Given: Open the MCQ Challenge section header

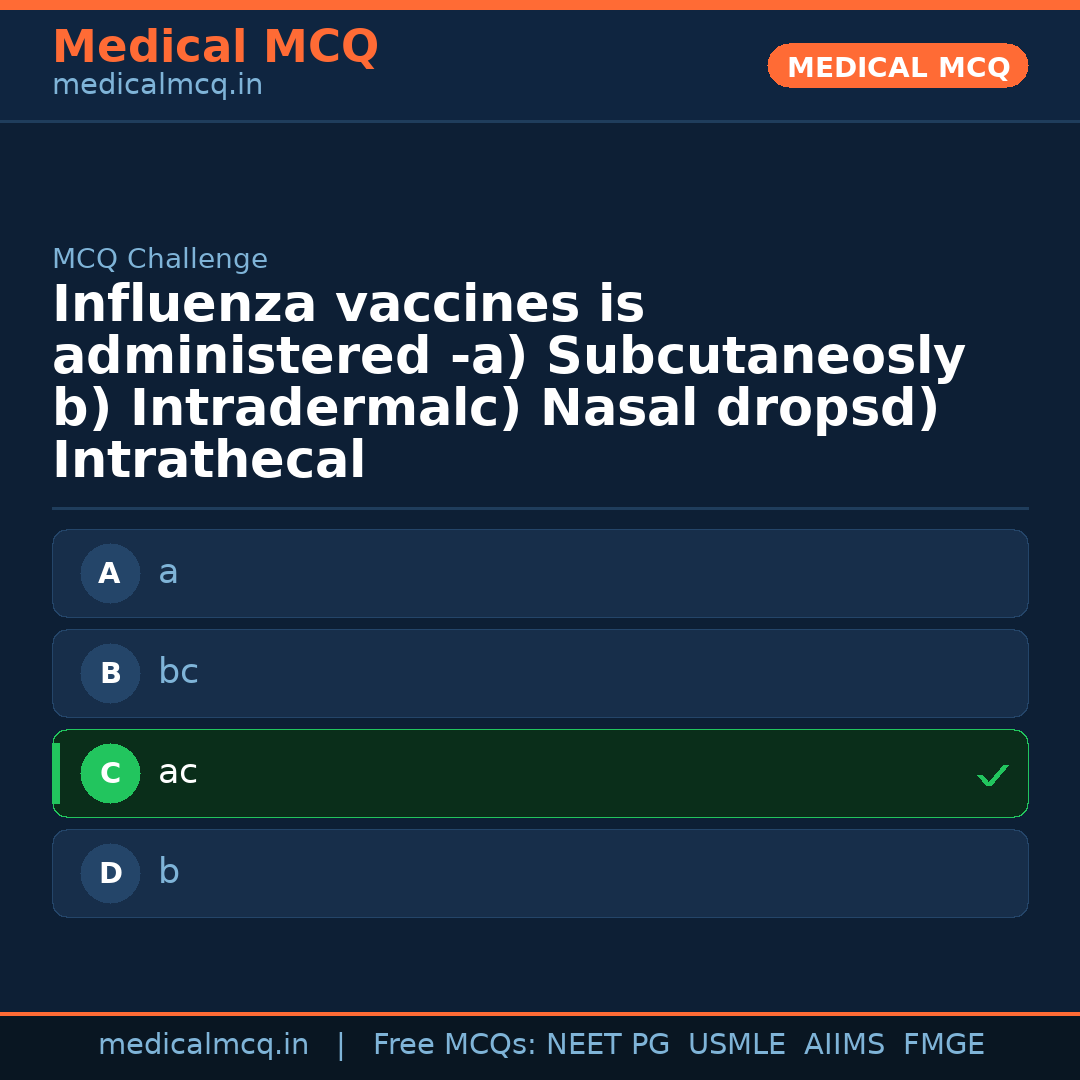Looking at the screenshot, I should click(160, 258).
